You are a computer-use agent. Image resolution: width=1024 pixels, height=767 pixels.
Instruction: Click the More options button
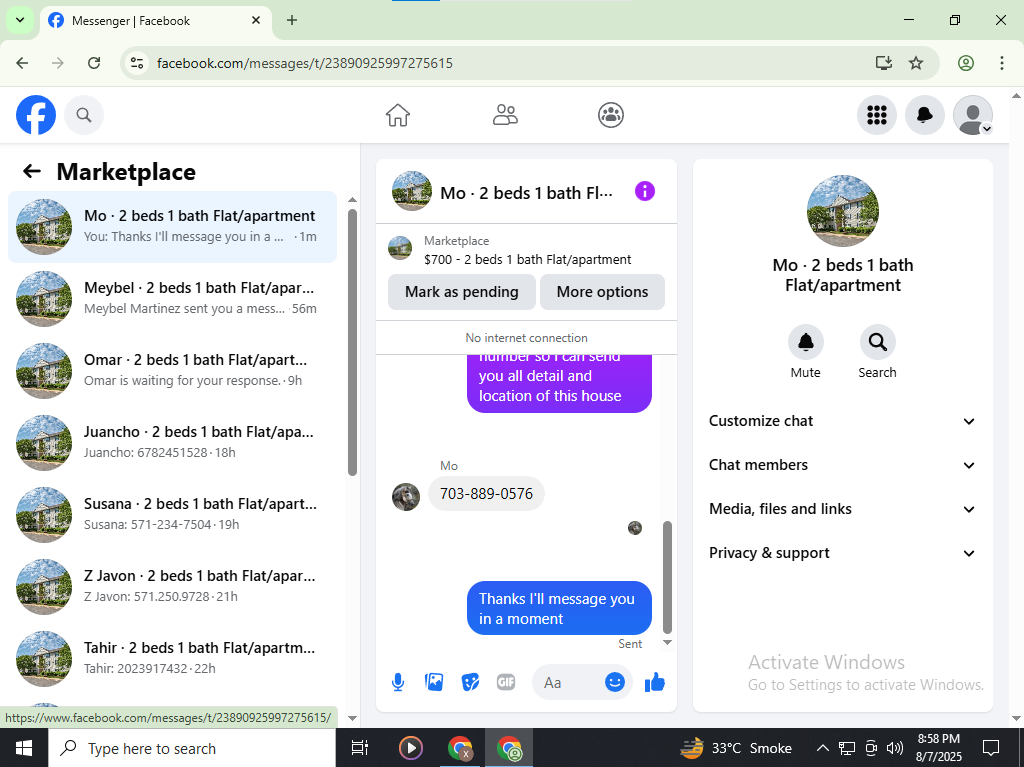[602, 292]
